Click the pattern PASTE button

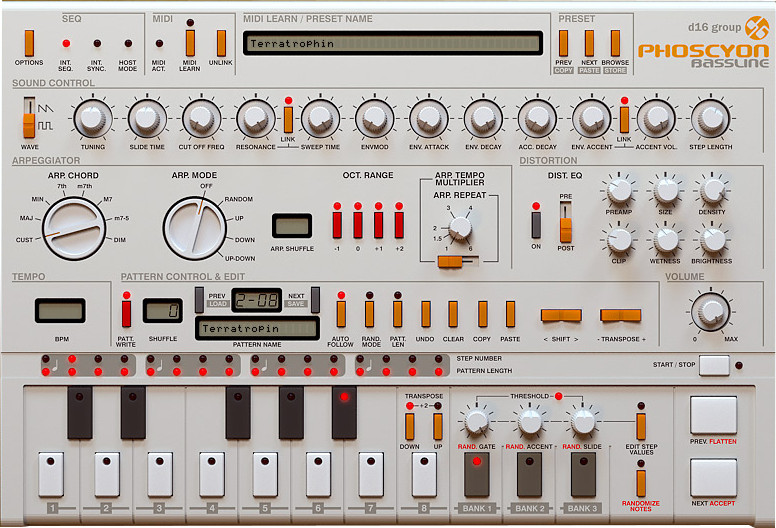(510, 314)
